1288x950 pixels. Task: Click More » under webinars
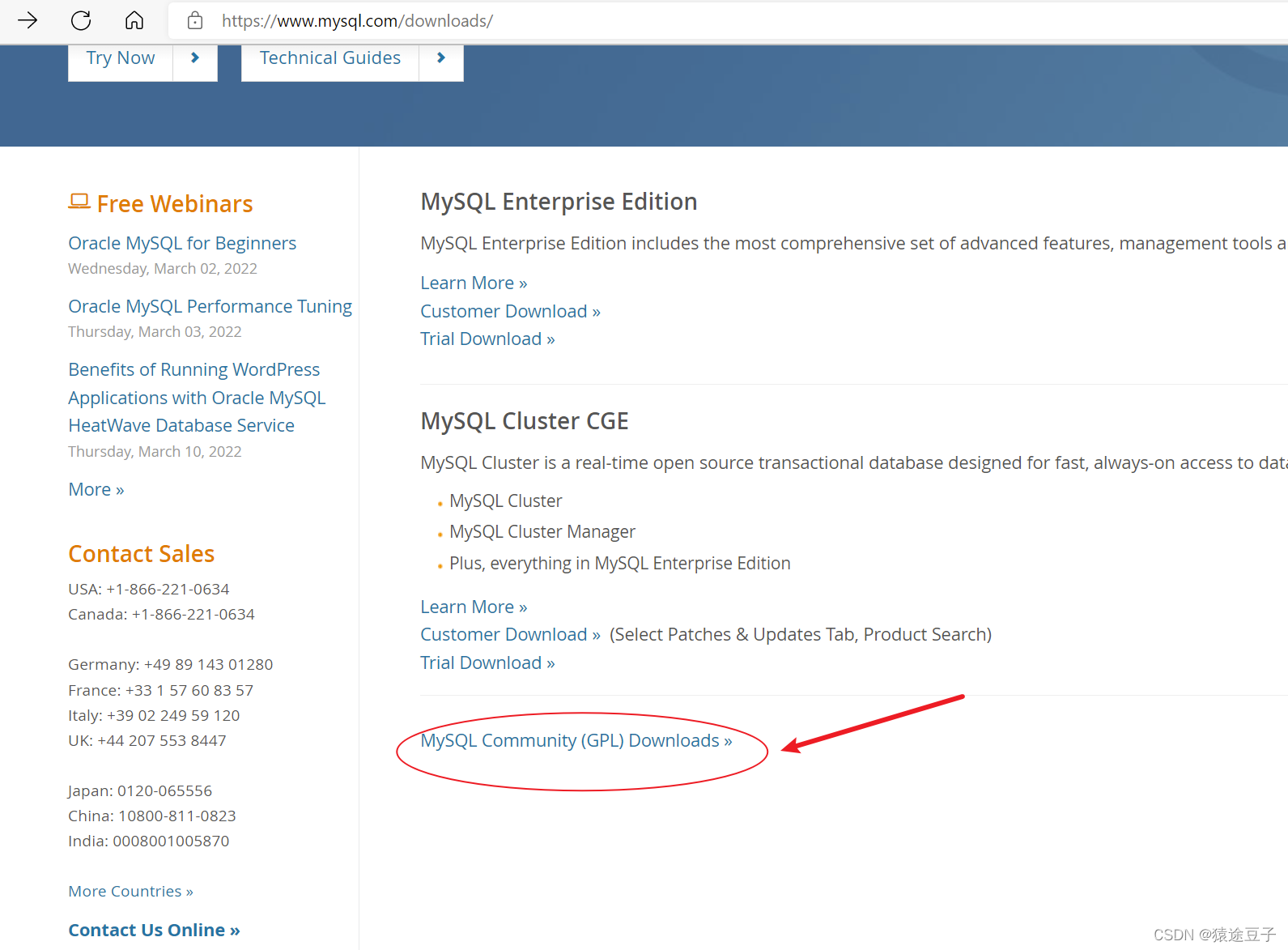96,489
